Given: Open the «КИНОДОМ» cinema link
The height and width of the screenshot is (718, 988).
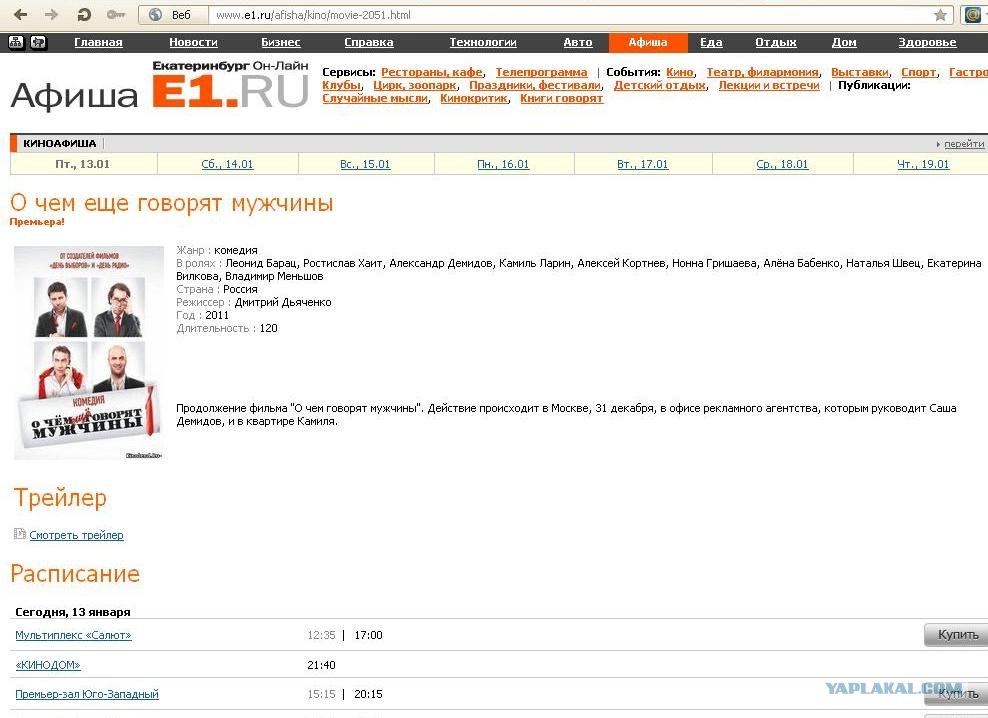Looking at the screenshot, I should (48, 665).
